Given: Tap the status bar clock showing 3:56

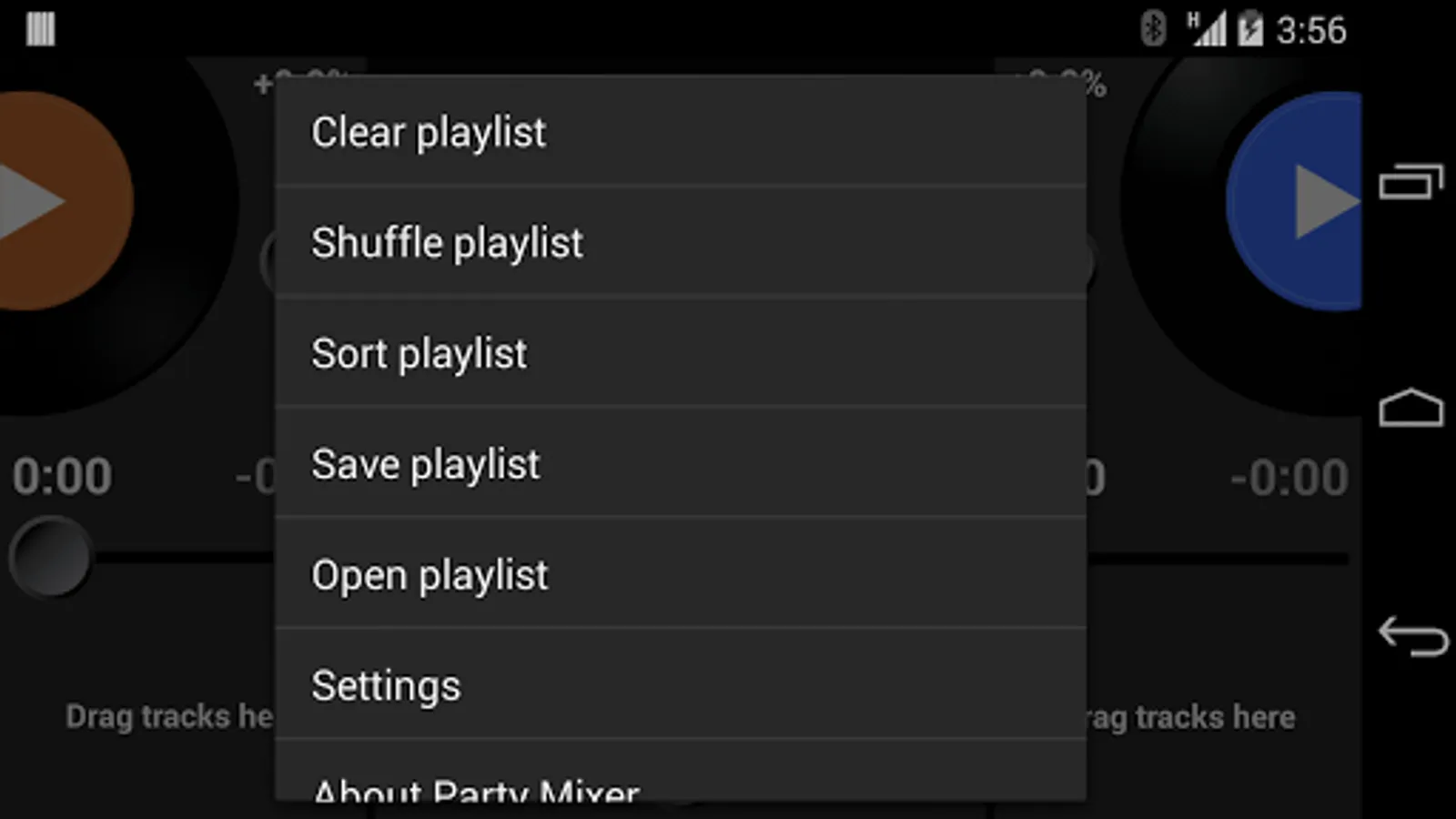Looking at the screenshot, I should click(1311, 30).
